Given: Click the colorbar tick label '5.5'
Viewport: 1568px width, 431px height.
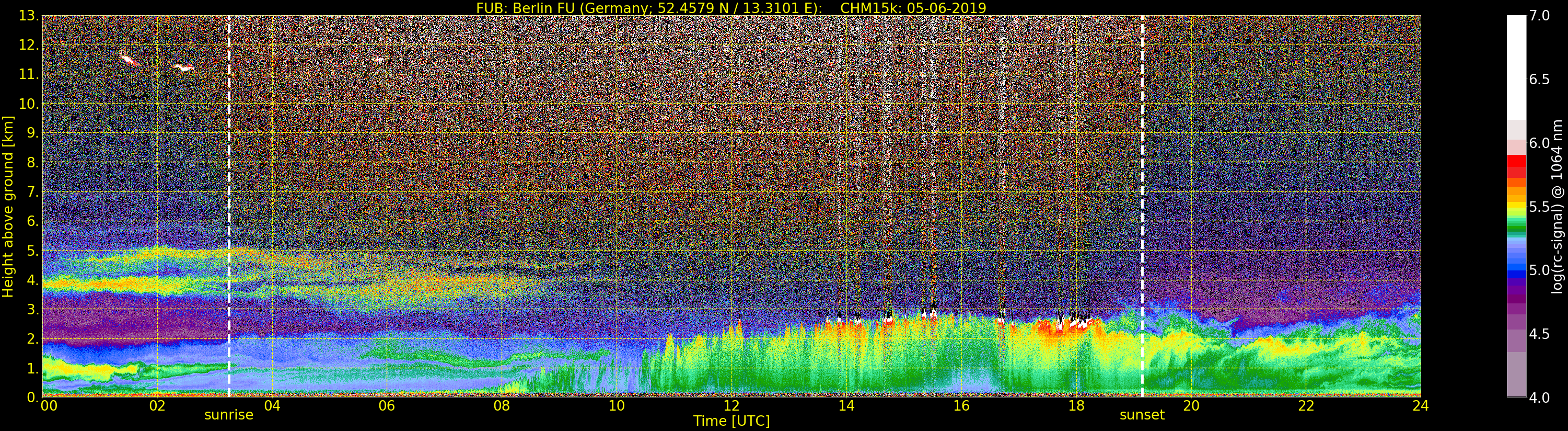Looking at the screenshot, I should click(x=1540, y=207).
